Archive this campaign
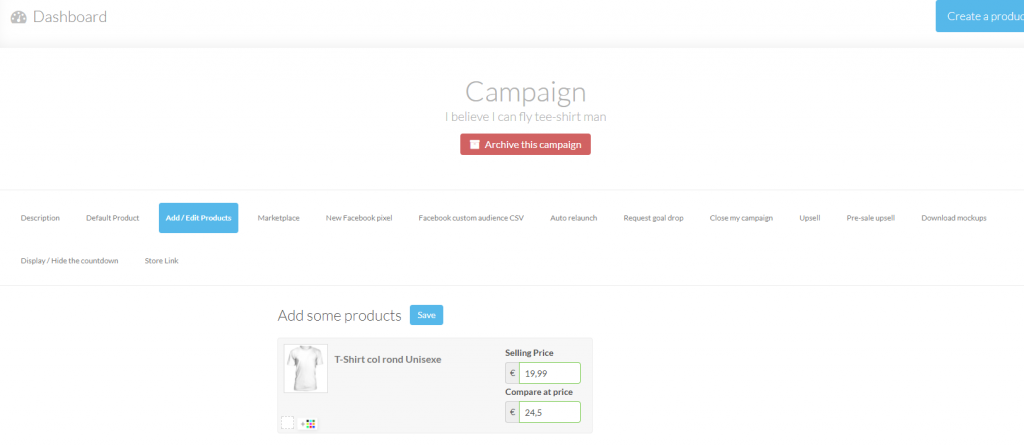This screenshot has width=1024, height=446. pos(525,144)
